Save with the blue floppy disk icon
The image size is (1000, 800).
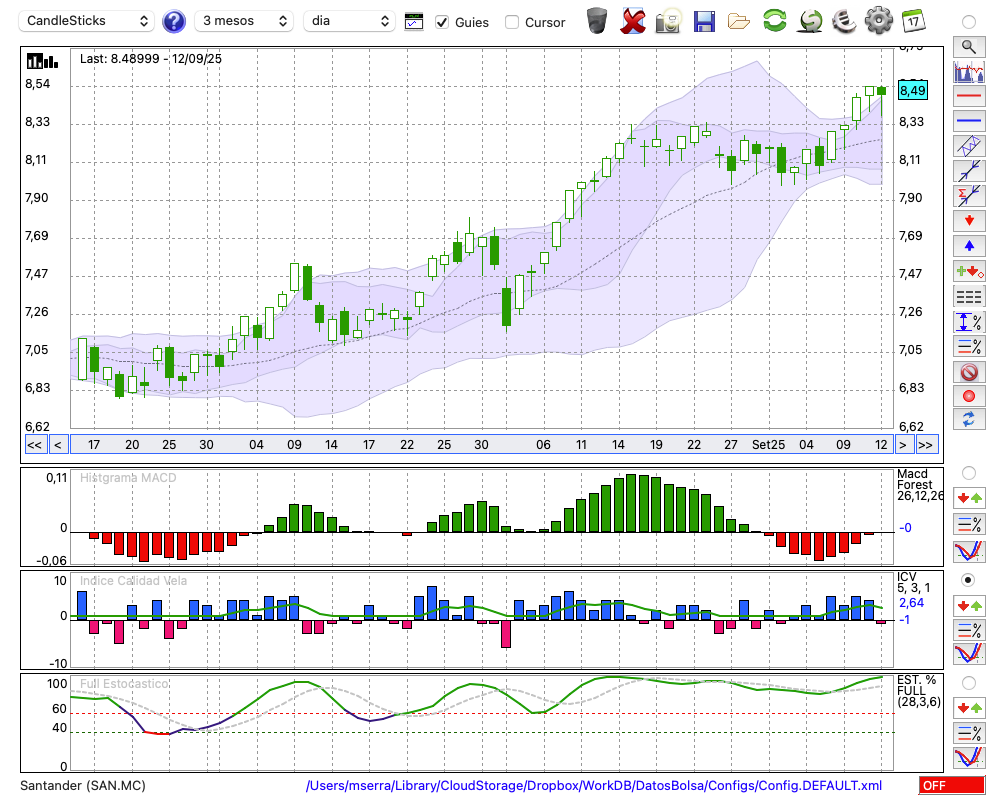pos(704,21)
